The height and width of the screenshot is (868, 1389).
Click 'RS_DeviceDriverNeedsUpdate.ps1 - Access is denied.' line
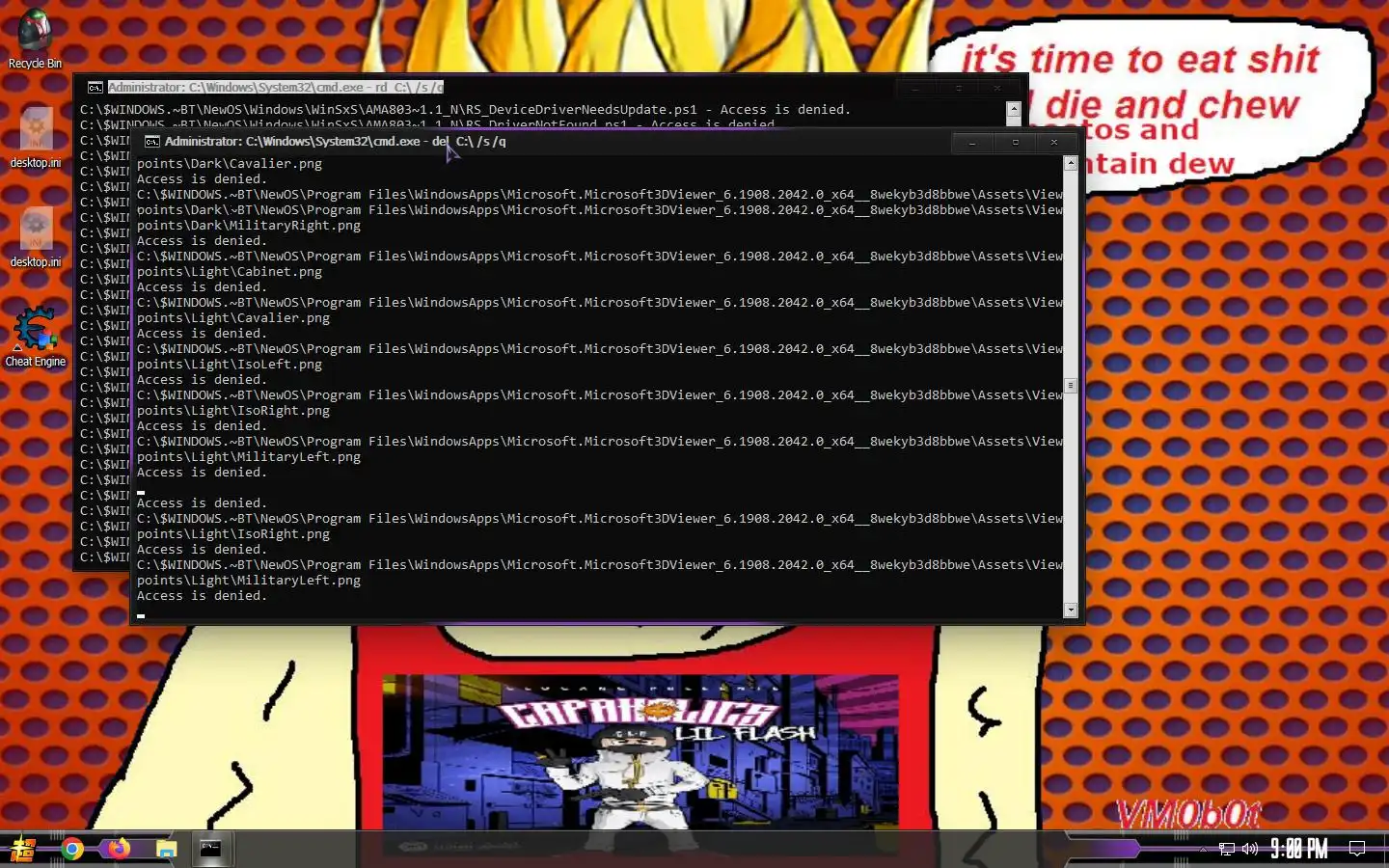tap(465, 110)
